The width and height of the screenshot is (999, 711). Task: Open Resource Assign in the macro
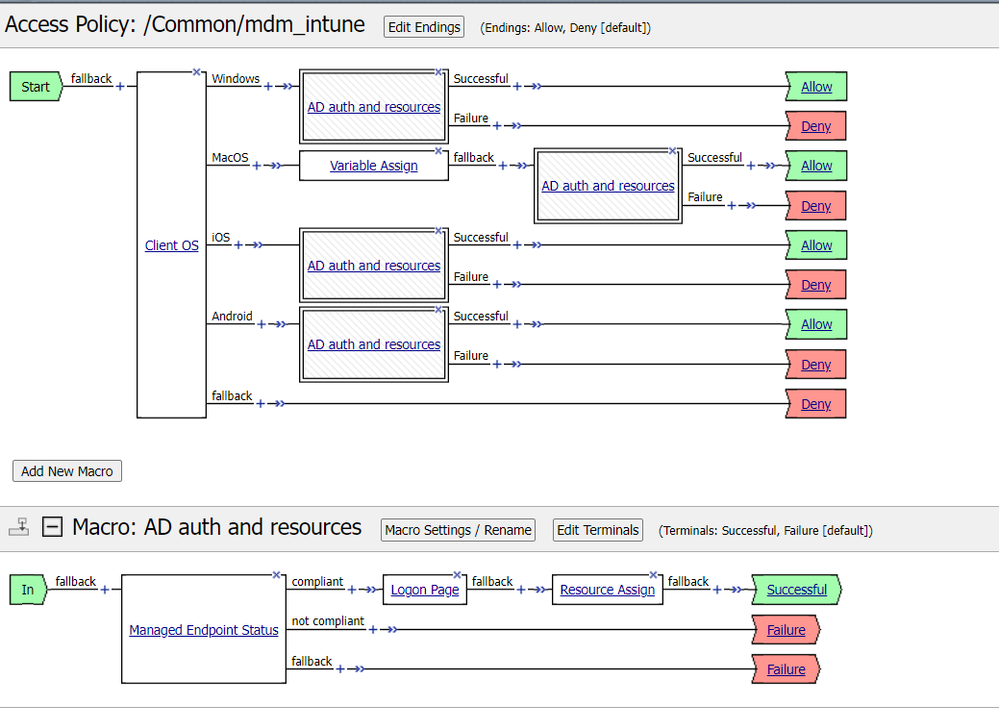607,590
